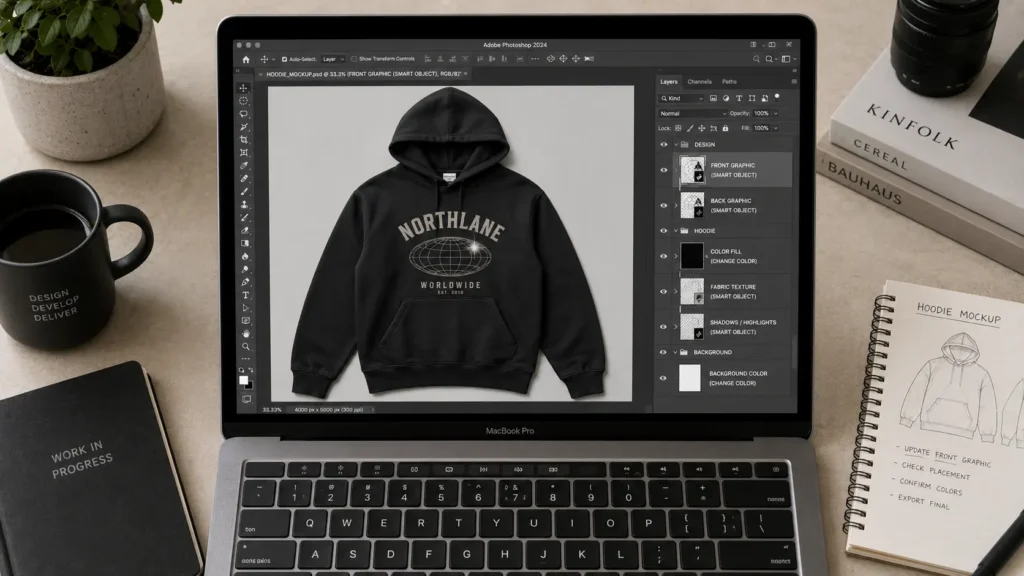Viewport: 1024px width, 576px height.
Task: Select the HOODIE_MOCKUP.psd document tab
Action: [363, 74]
